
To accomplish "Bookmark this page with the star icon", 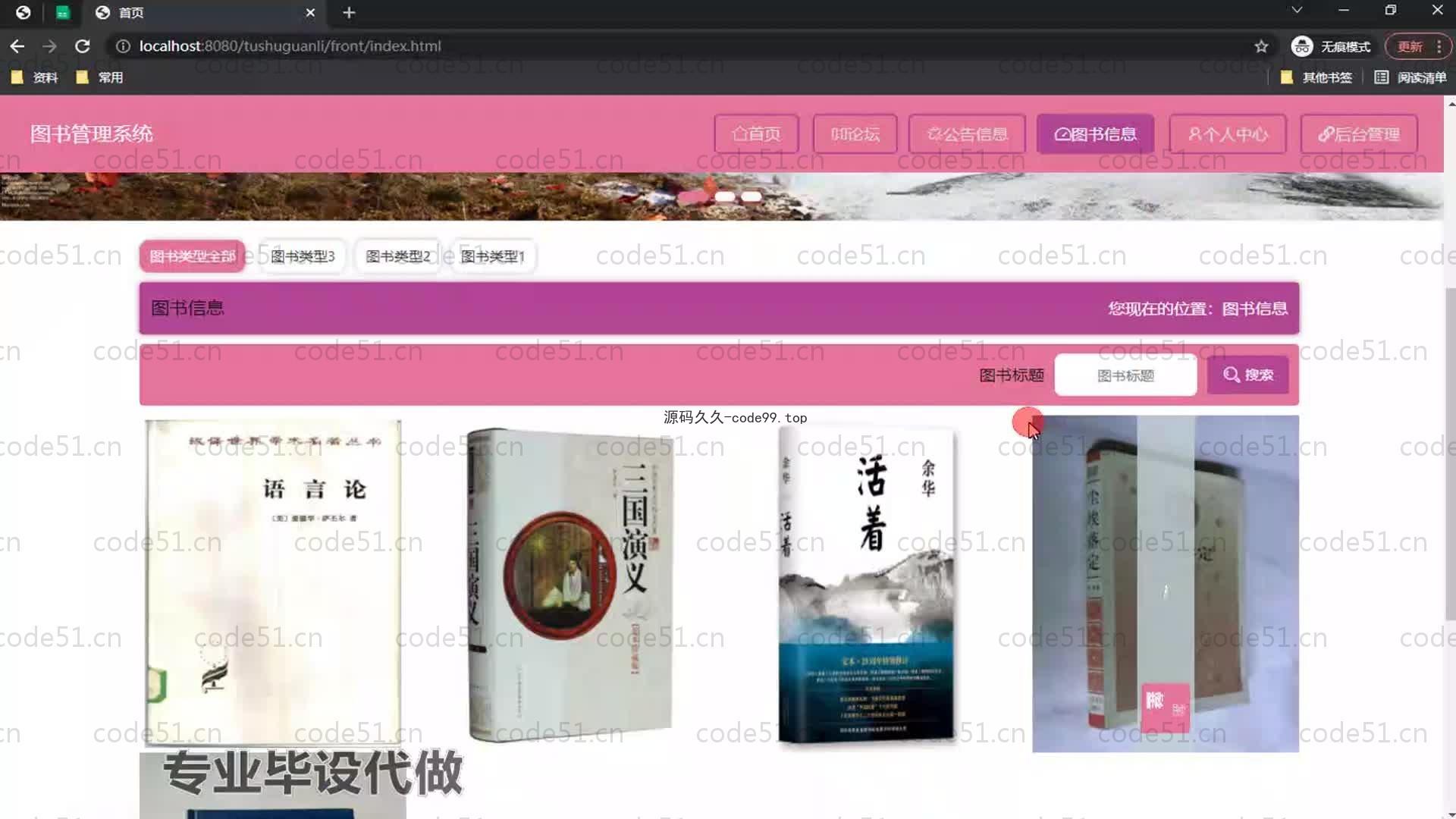I will pos(1261,46).
